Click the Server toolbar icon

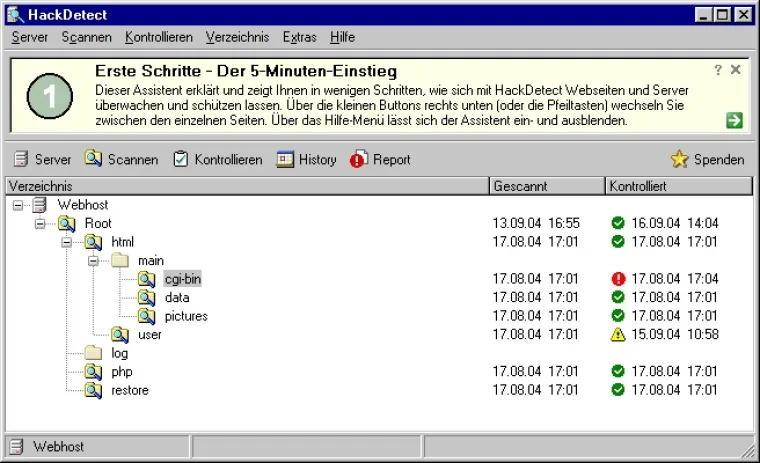(x=21, y=159)
